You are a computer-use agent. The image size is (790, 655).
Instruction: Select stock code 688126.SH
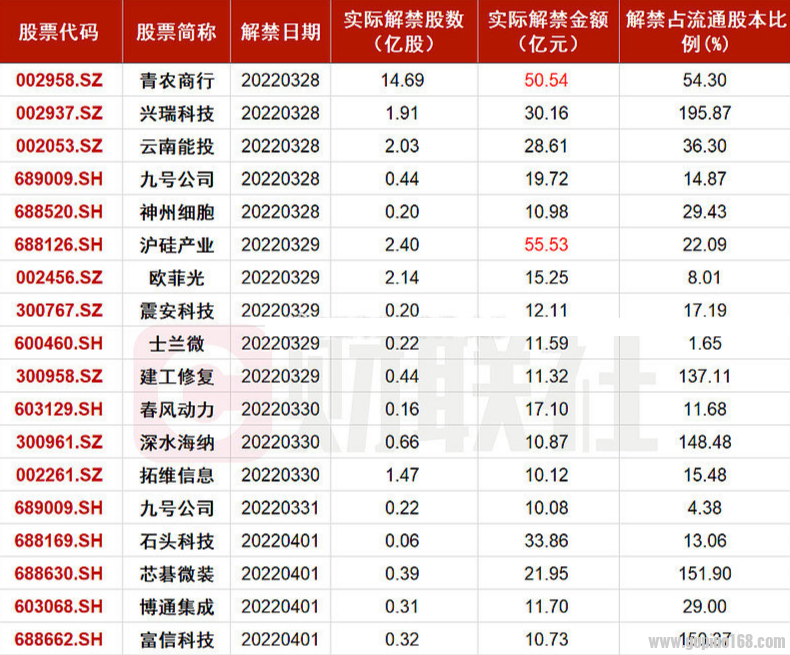coord(59,245)
